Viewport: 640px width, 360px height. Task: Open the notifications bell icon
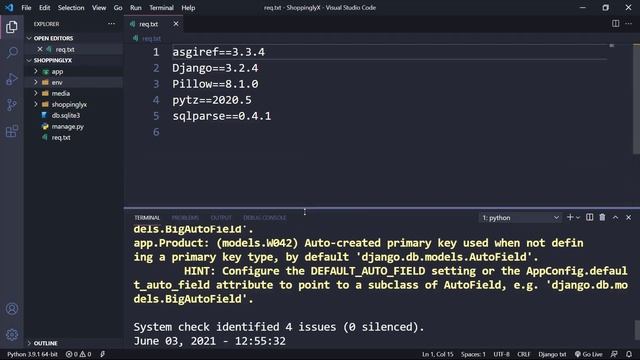point(629,354)
